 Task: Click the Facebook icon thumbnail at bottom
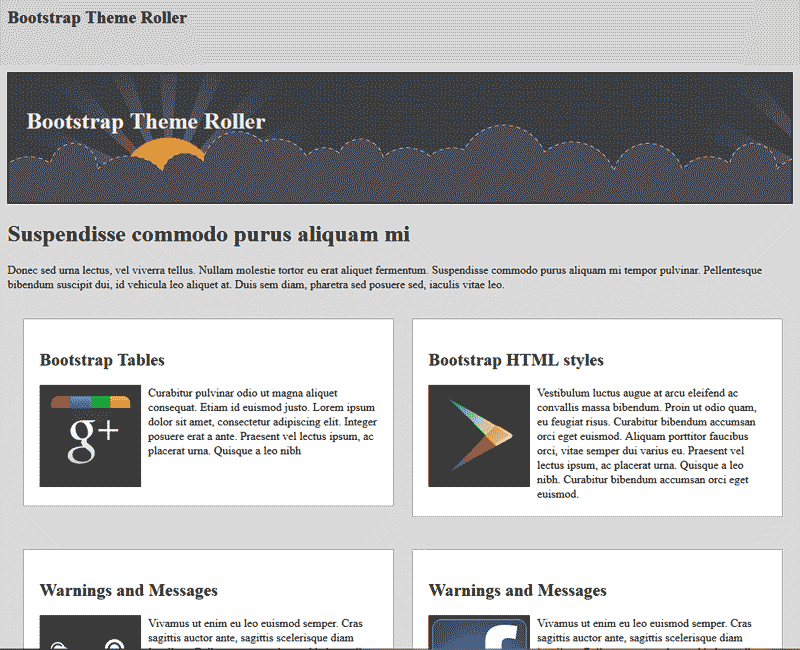pyautogui.click(x=479, y=632)
